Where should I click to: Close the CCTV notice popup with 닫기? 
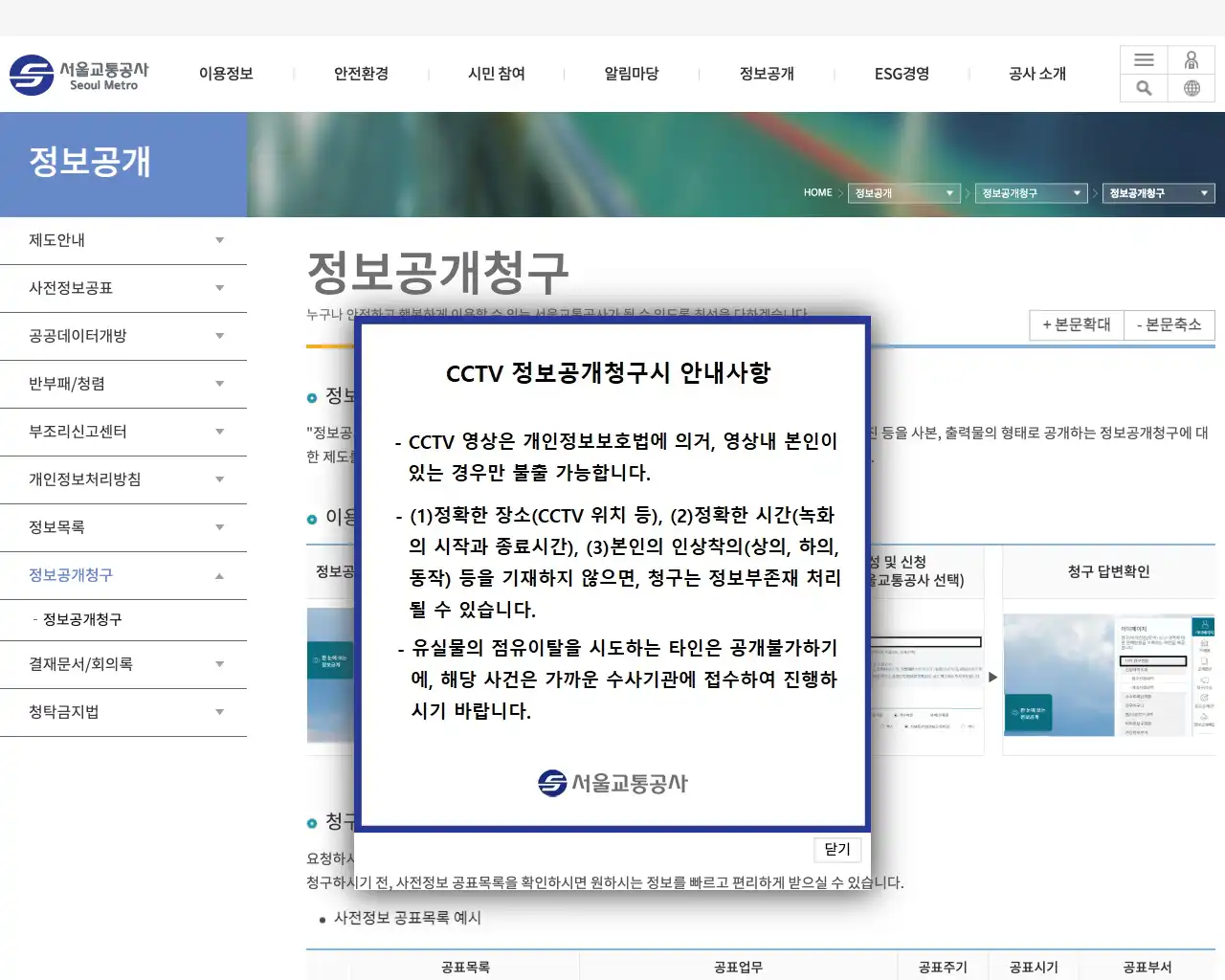click(x=837, y=849)
